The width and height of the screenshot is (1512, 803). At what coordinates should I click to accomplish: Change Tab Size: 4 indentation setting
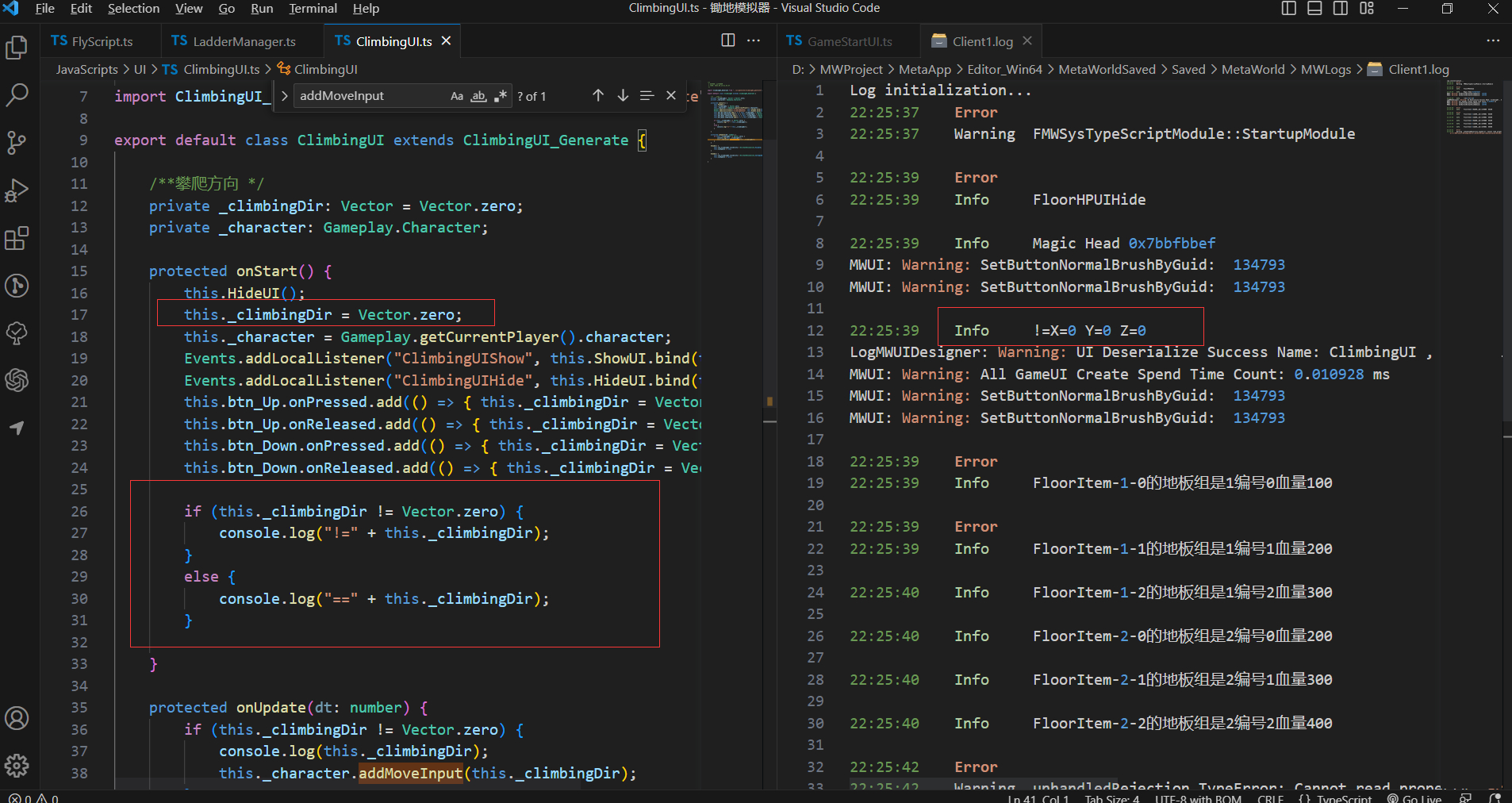1112,798
